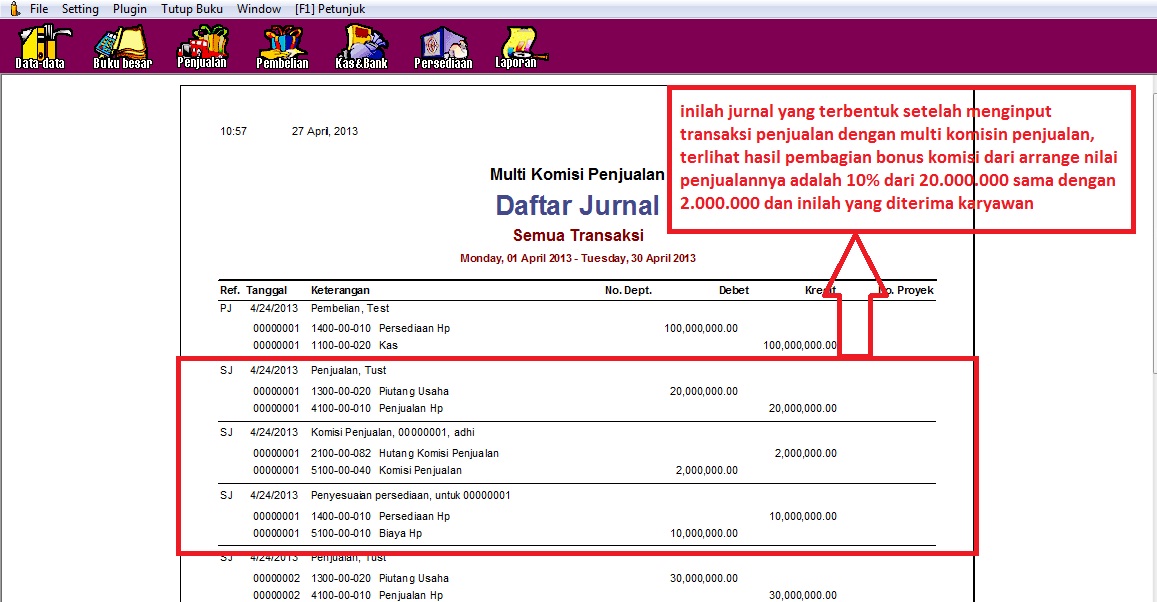Open the Persediaan inventory icon
The width and height of the screenshot is (1157, 602).
click(443, 46)
